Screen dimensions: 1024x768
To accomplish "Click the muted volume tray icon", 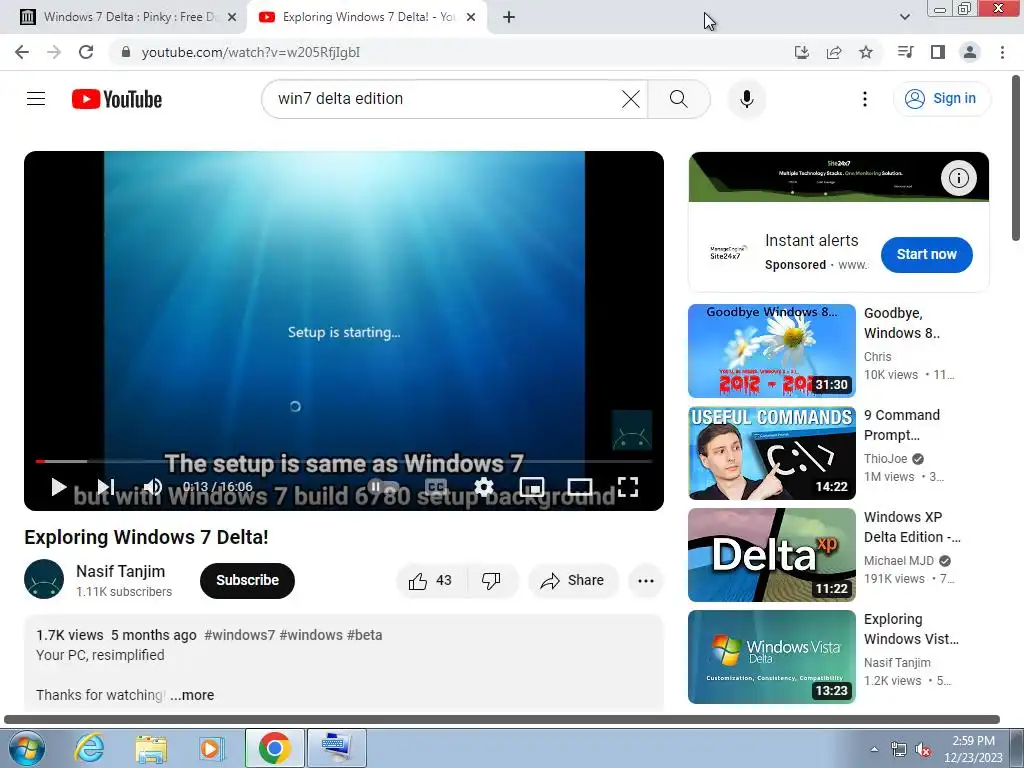I will (923, 749).
